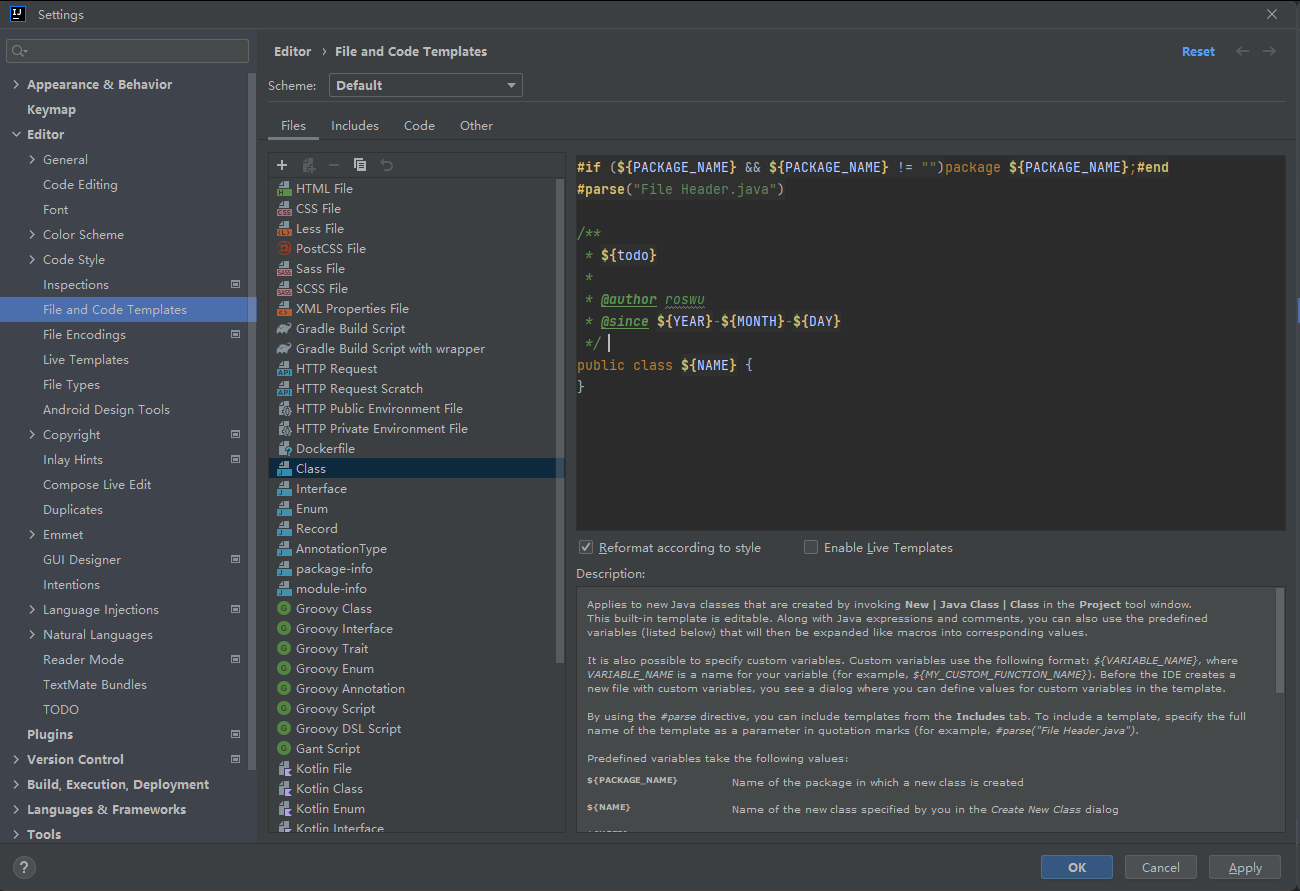Click the Gradle Build Script elephant icon
Image resolution: width=1300 pixels, height=891 pixels.
point(284,328)
